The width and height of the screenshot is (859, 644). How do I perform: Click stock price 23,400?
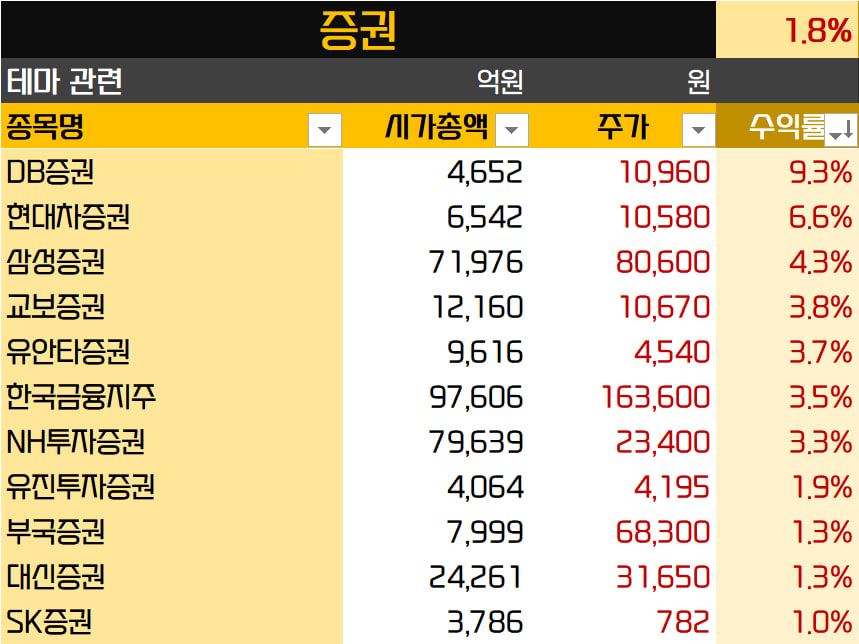pos(663,442)
